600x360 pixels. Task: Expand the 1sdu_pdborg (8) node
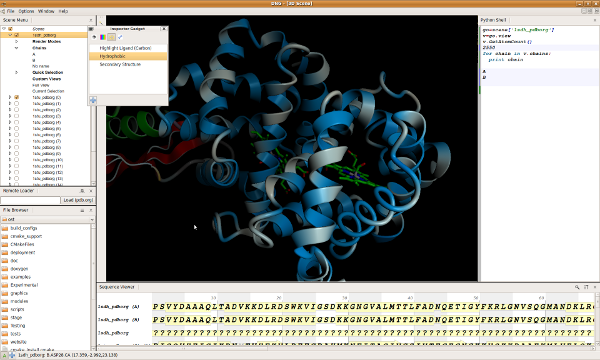tap(10, 147)
